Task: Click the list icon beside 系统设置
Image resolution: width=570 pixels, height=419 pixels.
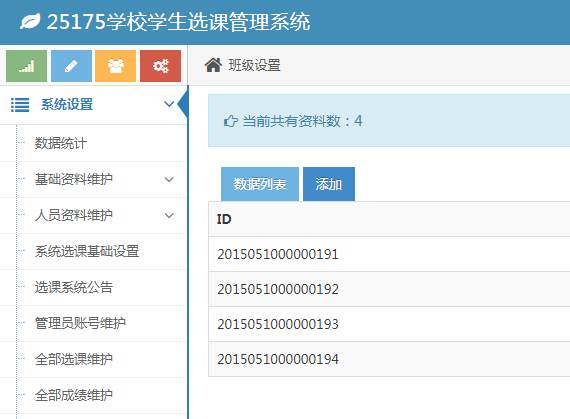Action: coord(20,105)
